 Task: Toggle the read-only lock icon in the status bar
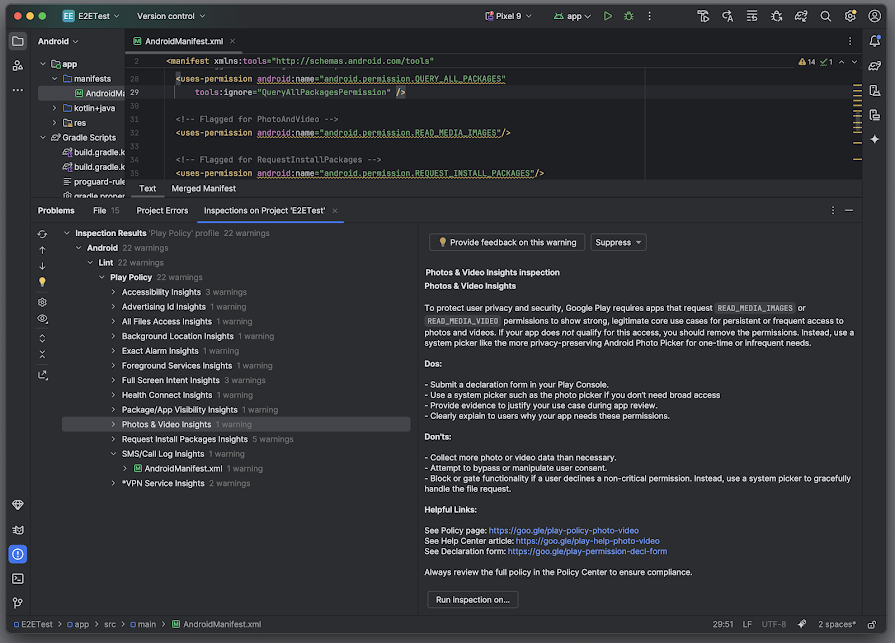872,625
